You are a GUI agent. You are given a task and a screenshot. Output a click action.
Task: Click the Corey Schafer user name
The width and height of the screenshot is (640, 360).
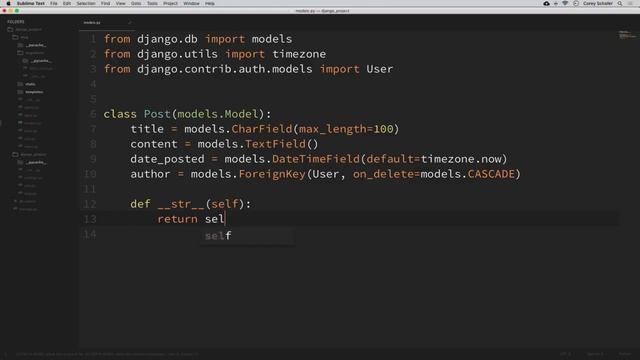click(598, 3)
